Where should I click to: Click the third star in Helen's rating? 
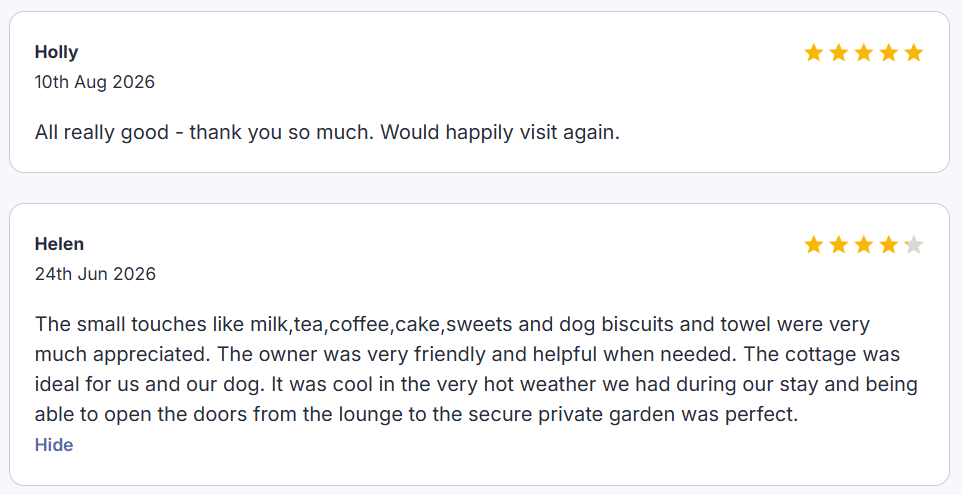(864, 245)
